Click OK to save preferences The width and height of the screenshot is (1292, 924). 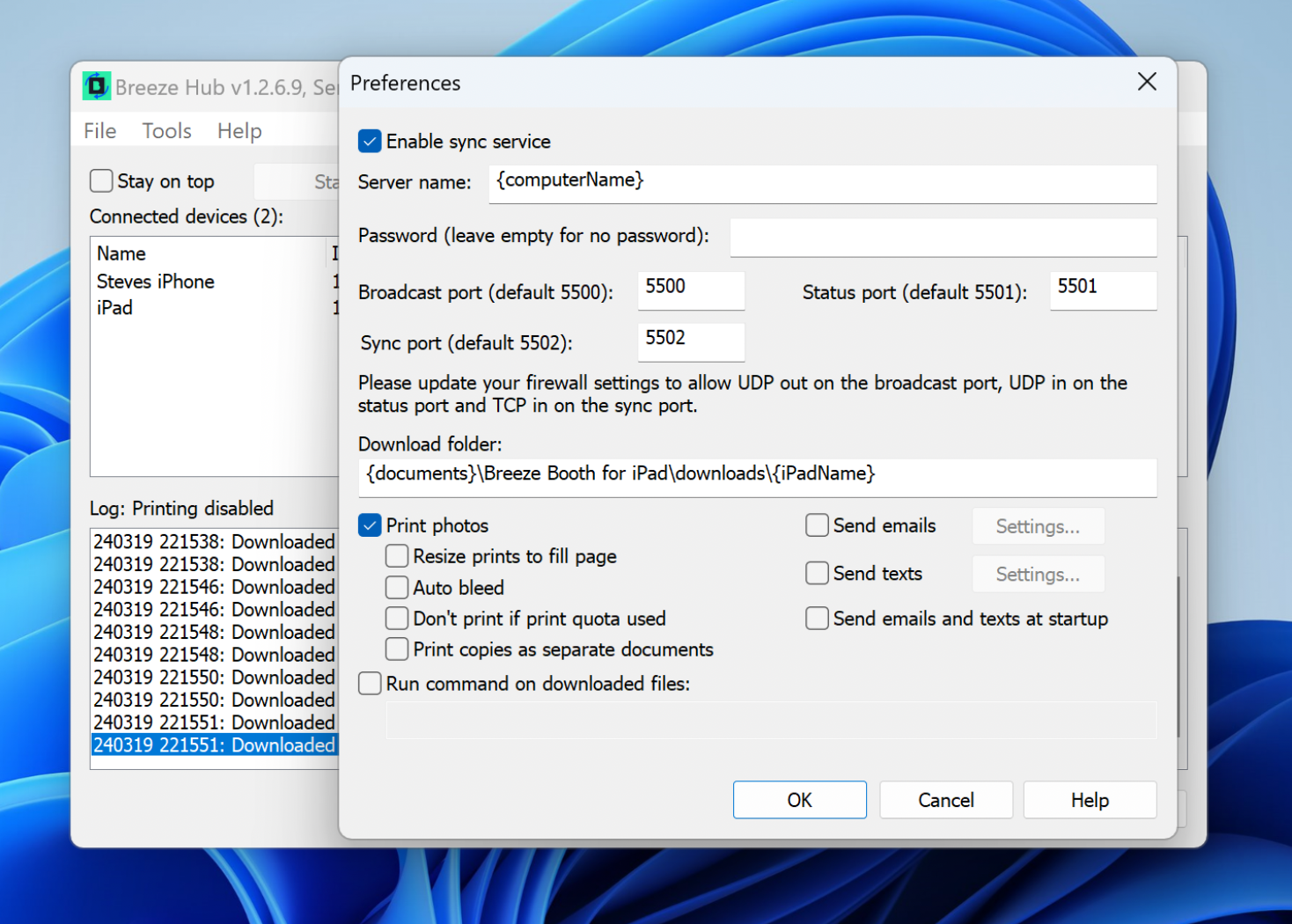pyautogui.click(x=799, y=800)
